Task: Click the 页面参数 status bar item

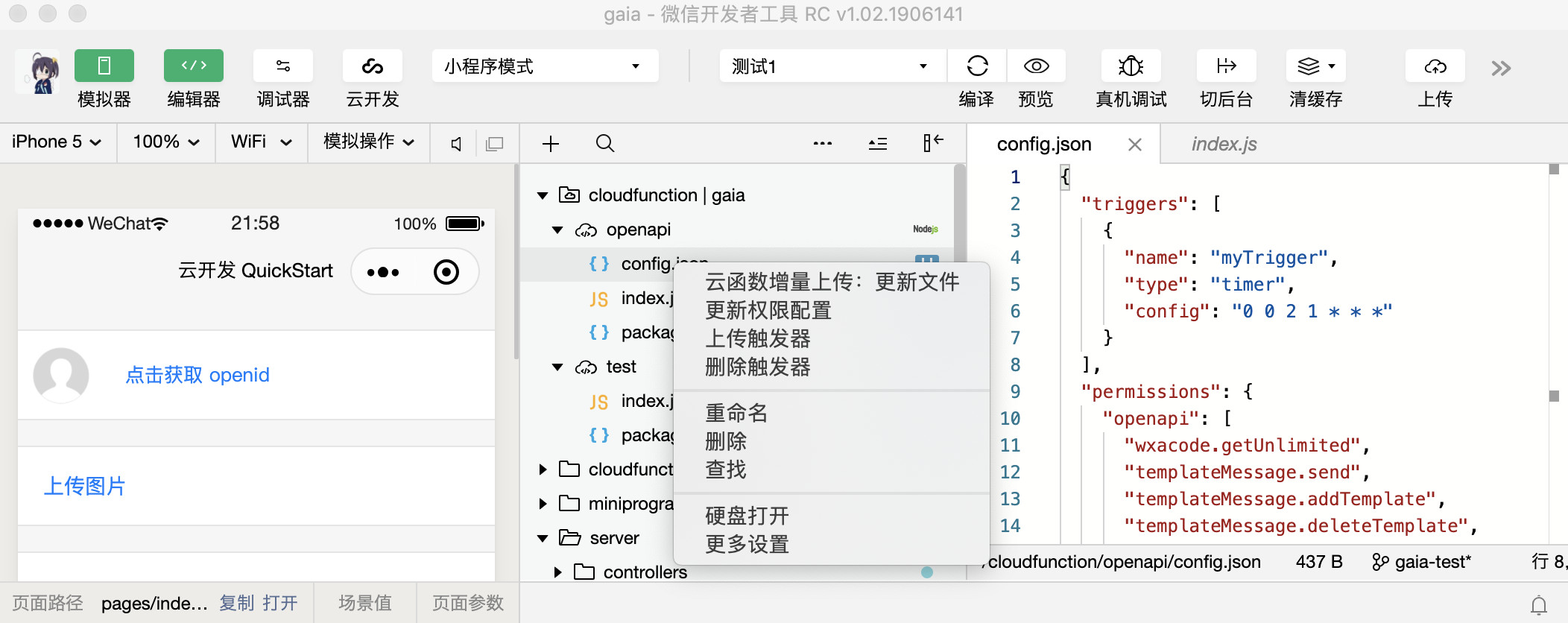Action: 468,603
